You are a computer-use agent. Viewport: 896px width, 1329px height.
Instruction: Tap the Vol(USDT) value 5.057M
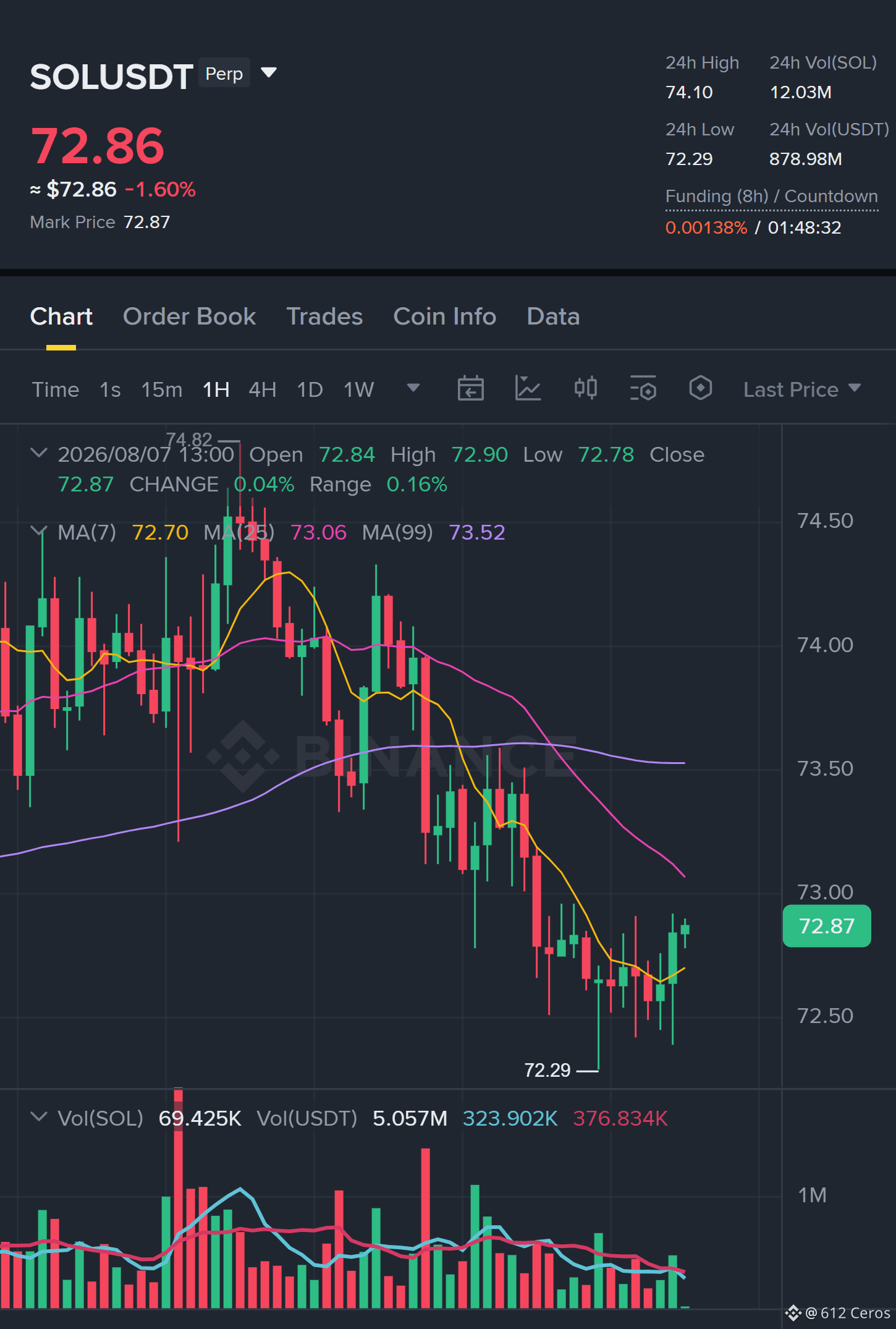point(410,1118)
